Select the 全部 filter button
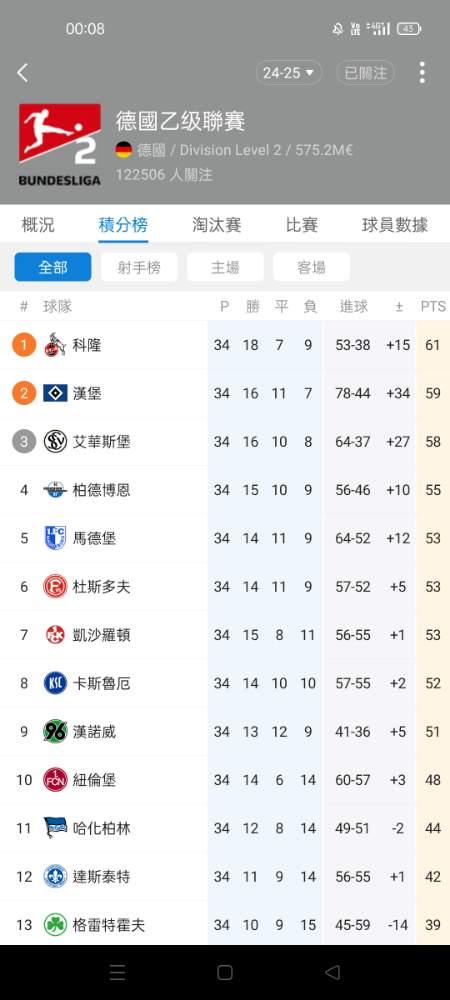The width and height of the screenshot is (450, 1000). click(x=53, y=267)
